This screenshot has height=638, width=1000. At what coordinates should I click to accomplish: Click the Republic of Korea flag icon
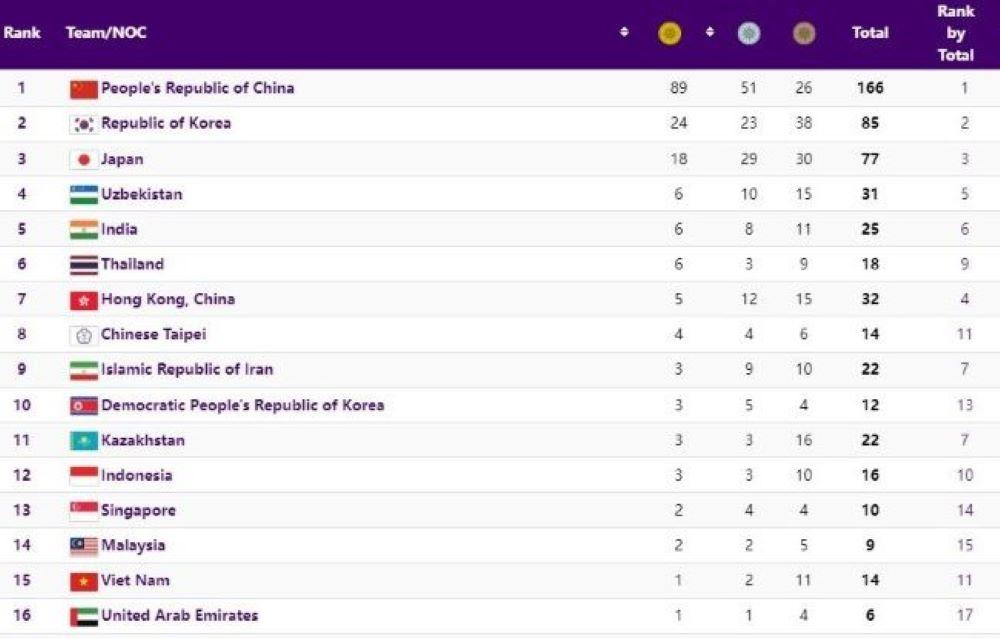(84, 124)
